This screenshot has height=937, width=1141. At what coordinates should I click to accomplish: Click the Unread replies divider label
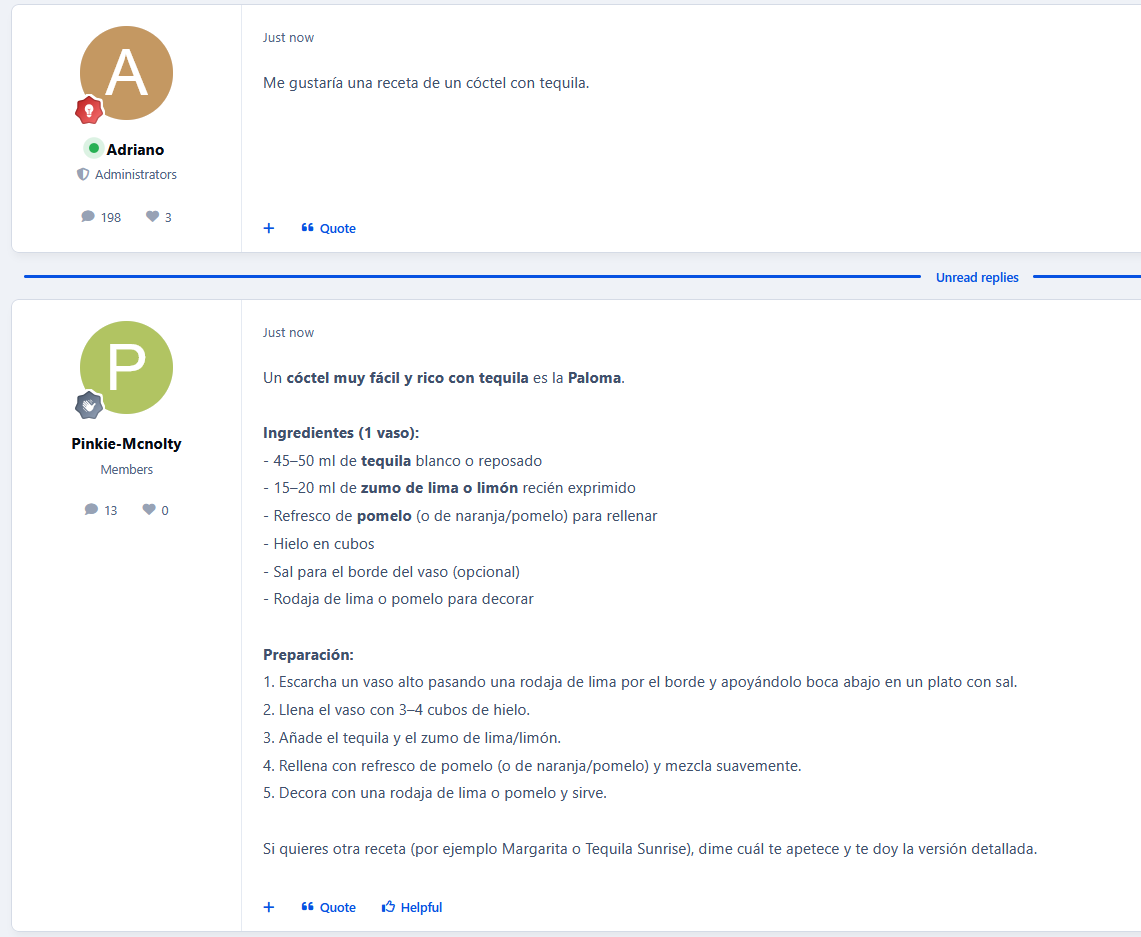click(977, 278)
